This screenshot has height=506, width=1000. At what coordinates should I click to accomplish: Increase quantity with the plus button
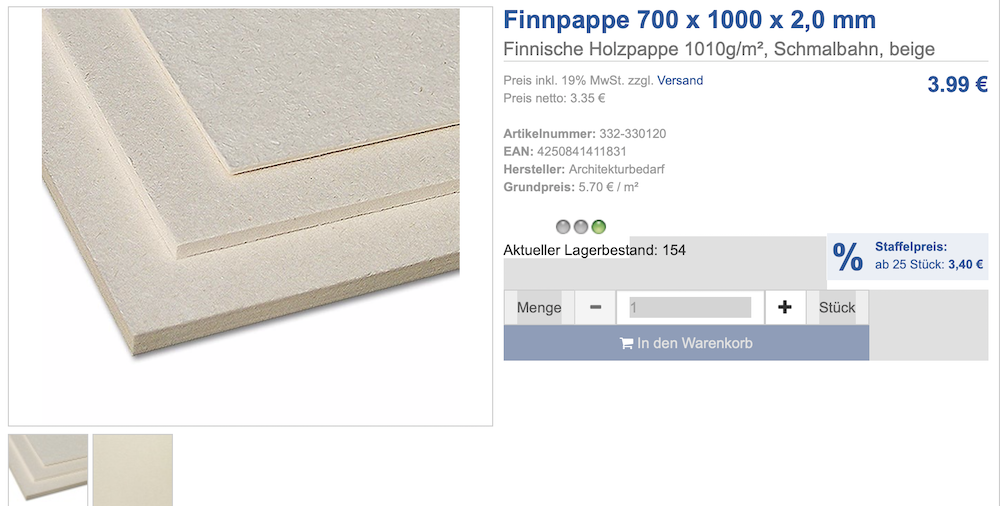(x=784, y=308)
